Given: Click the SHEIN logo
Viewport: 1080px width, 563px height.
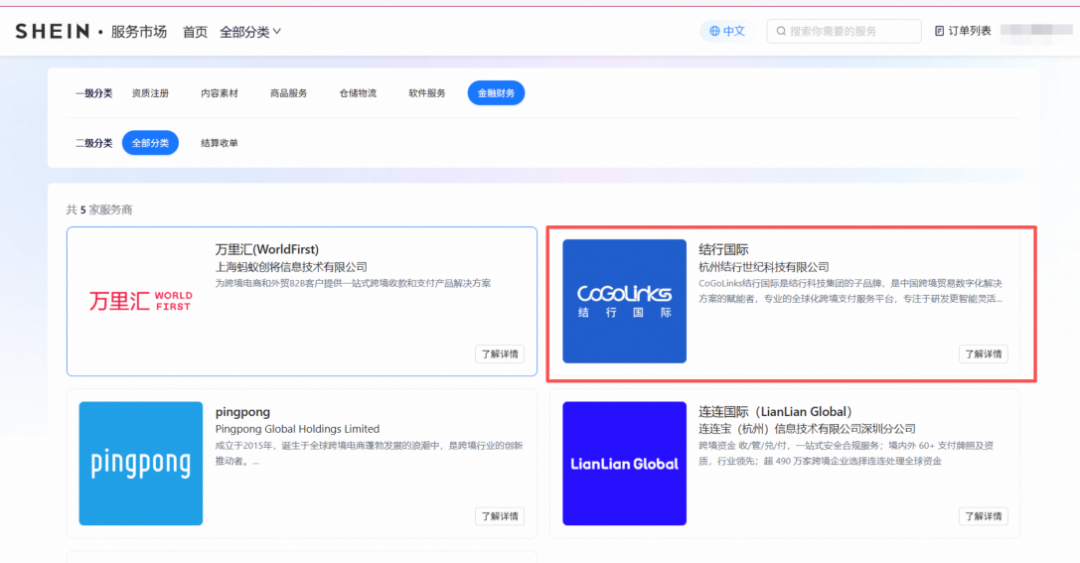Looking at the screenshot, I should 52,32.
